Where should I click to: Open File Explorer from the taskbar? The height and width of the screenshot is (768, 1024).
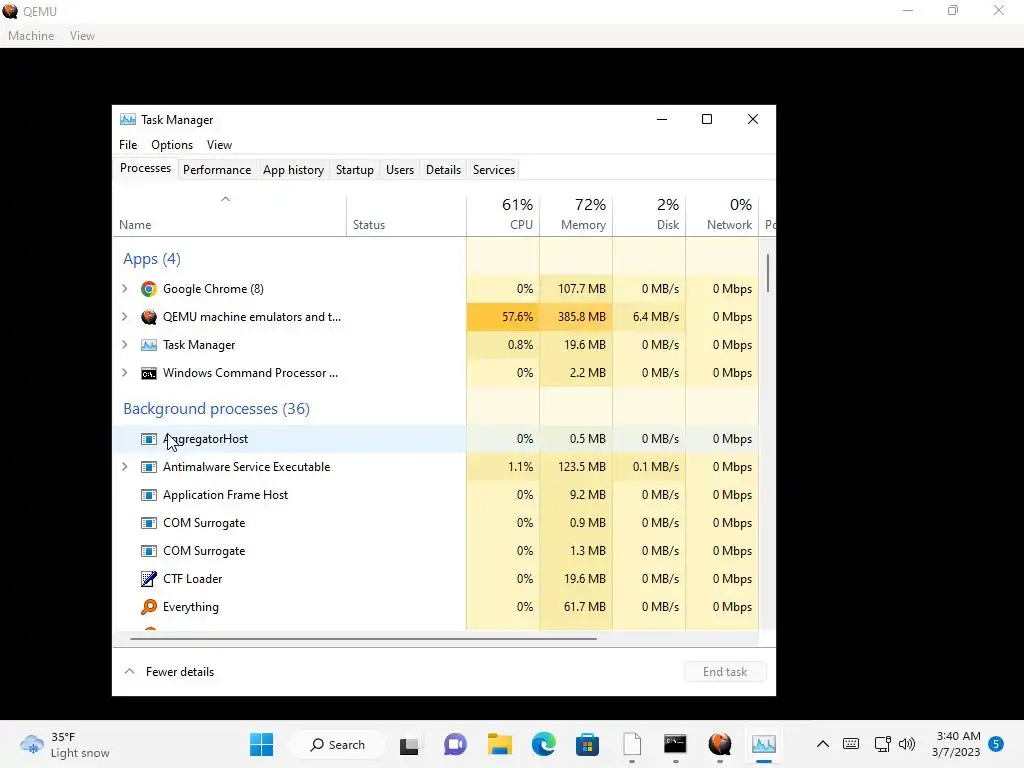(500, 744)
